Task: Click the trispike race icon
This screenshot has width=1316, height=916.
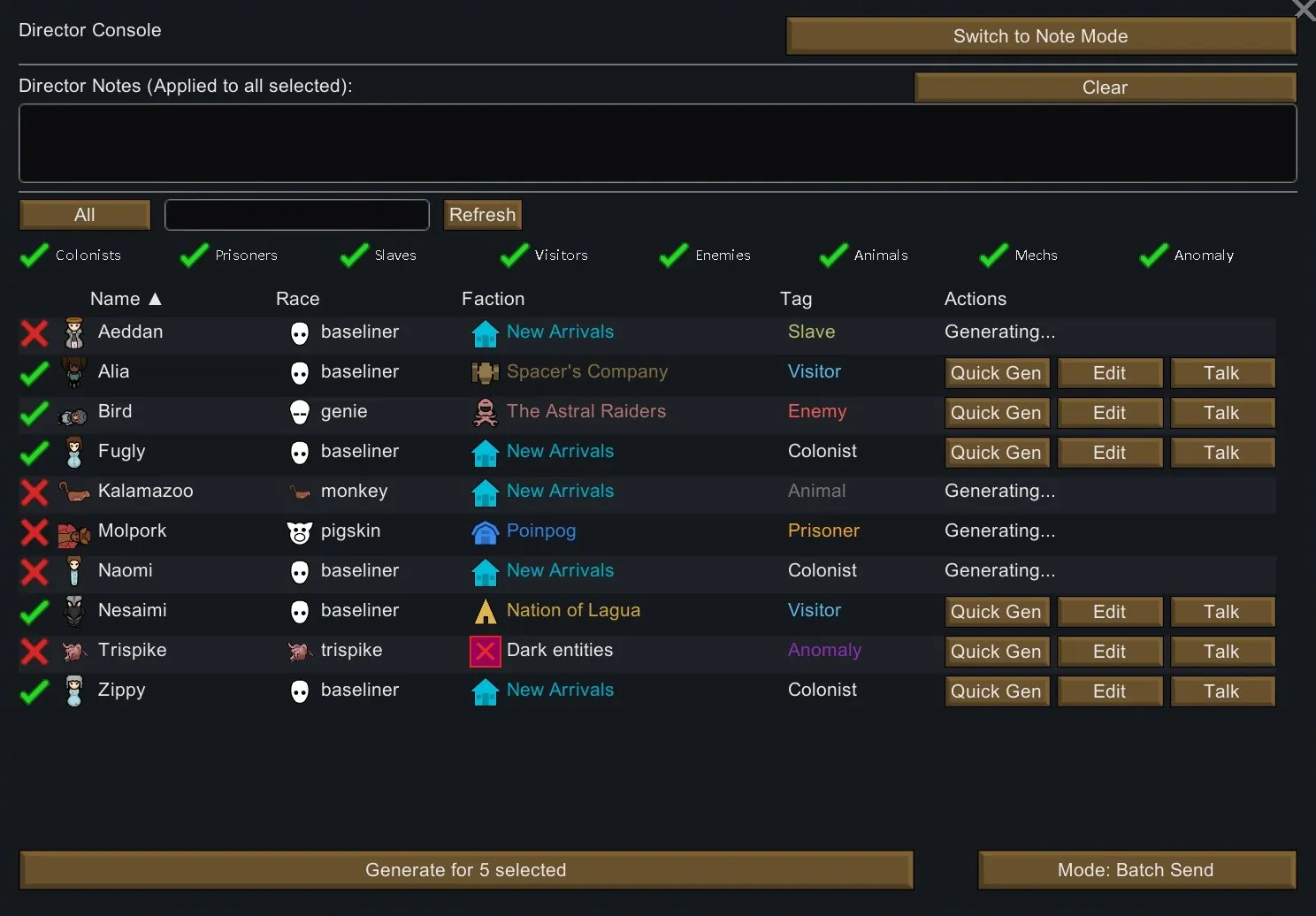Action: [x=300, y=652]
